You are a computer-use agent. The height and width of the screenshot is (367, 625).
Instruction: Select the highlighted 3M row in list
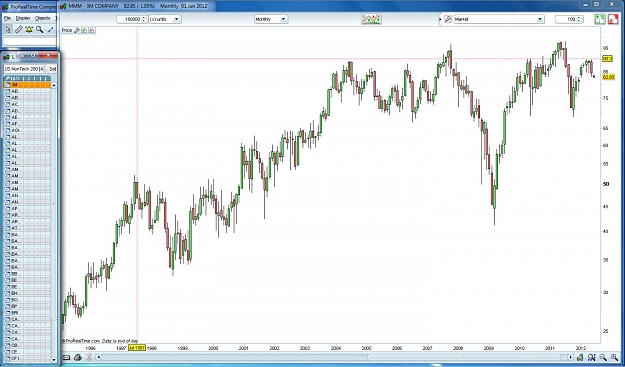[27, 85]
